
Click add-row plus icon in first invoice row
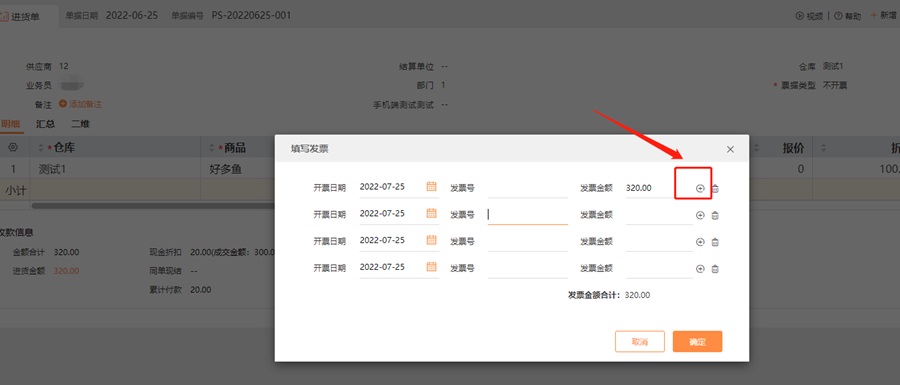[x=700, y=188]
